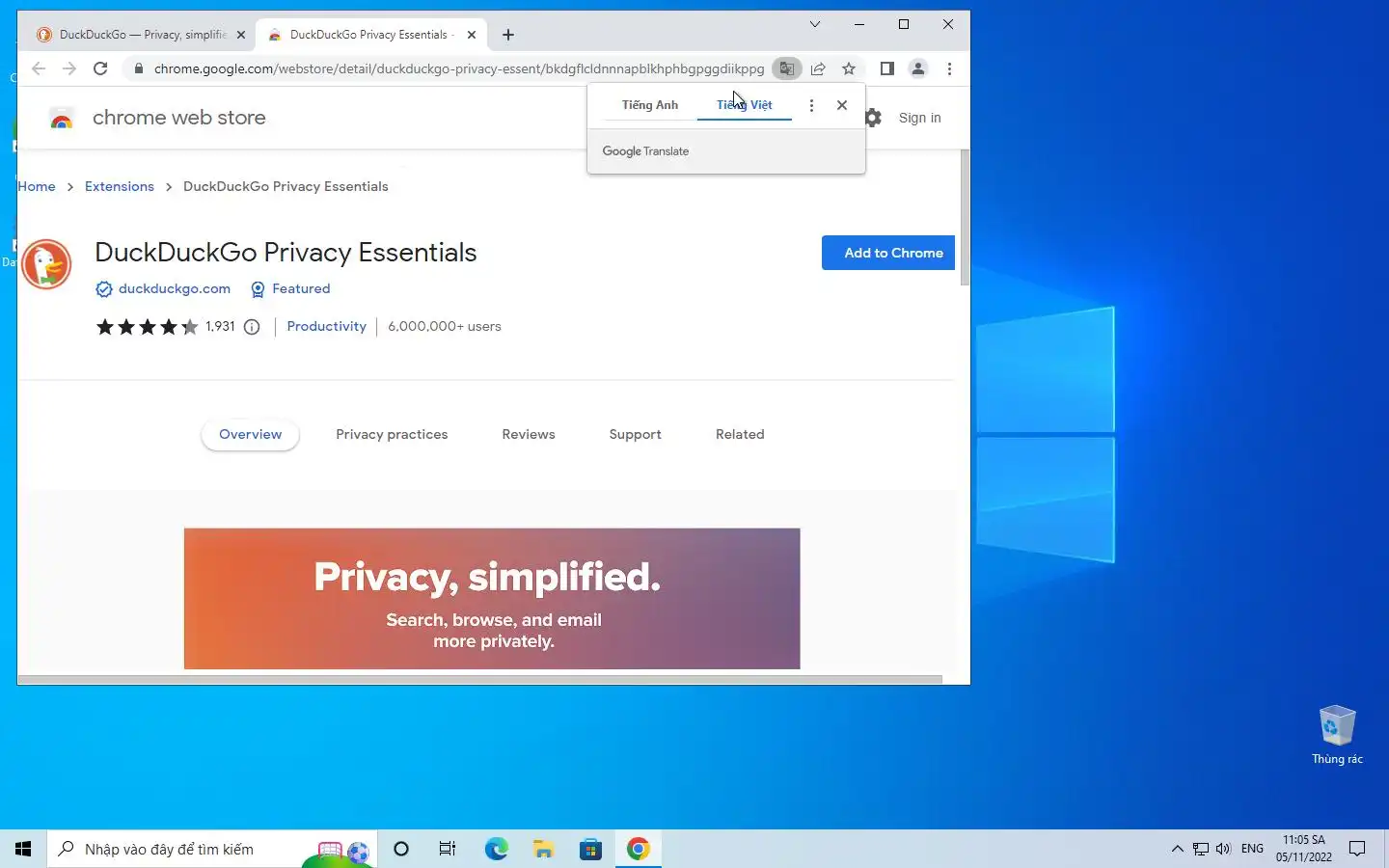Click the share page icon in address bar
This screenshot has height=868, width=1389.
point(818,68)
